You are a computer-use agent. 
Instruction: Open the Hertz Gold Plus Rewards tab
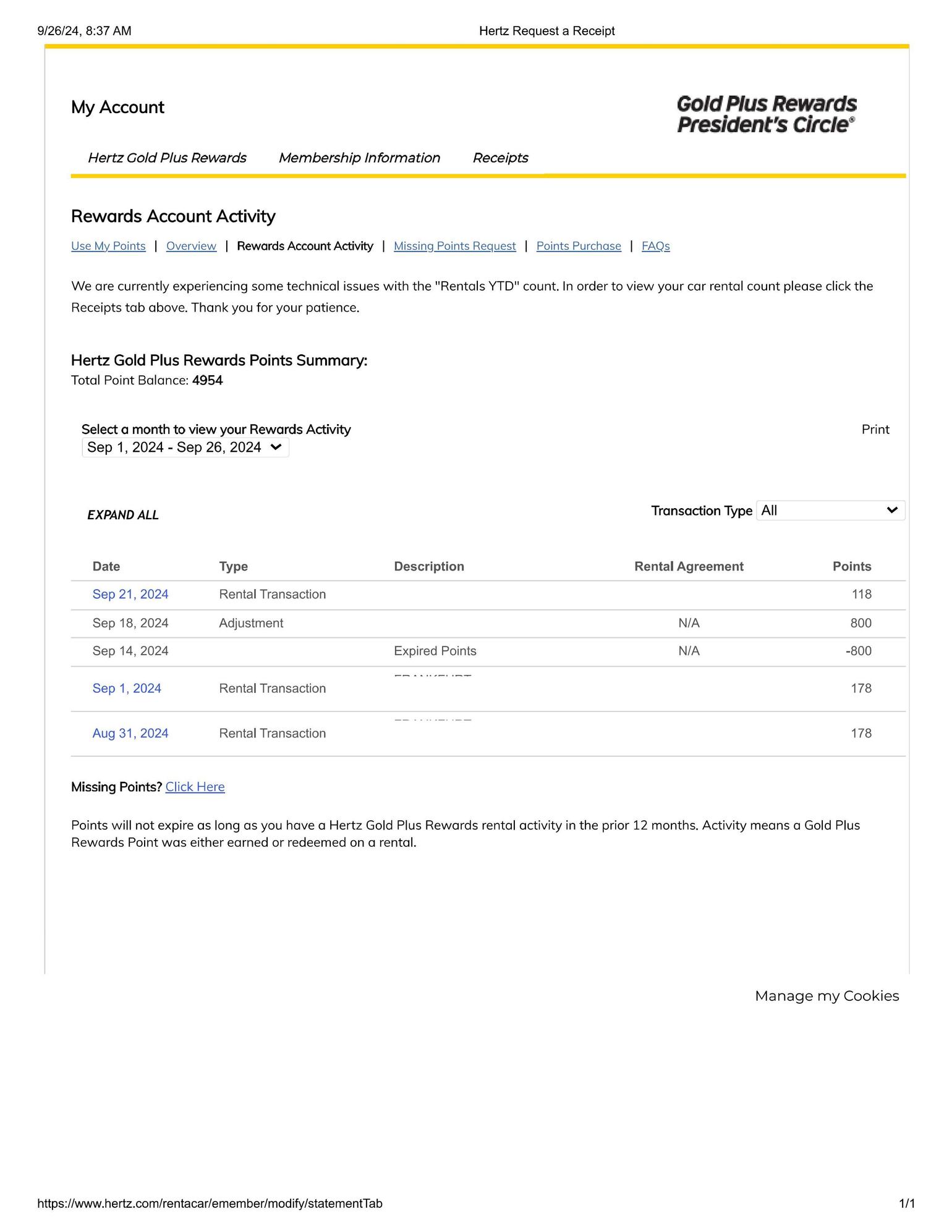167,158
